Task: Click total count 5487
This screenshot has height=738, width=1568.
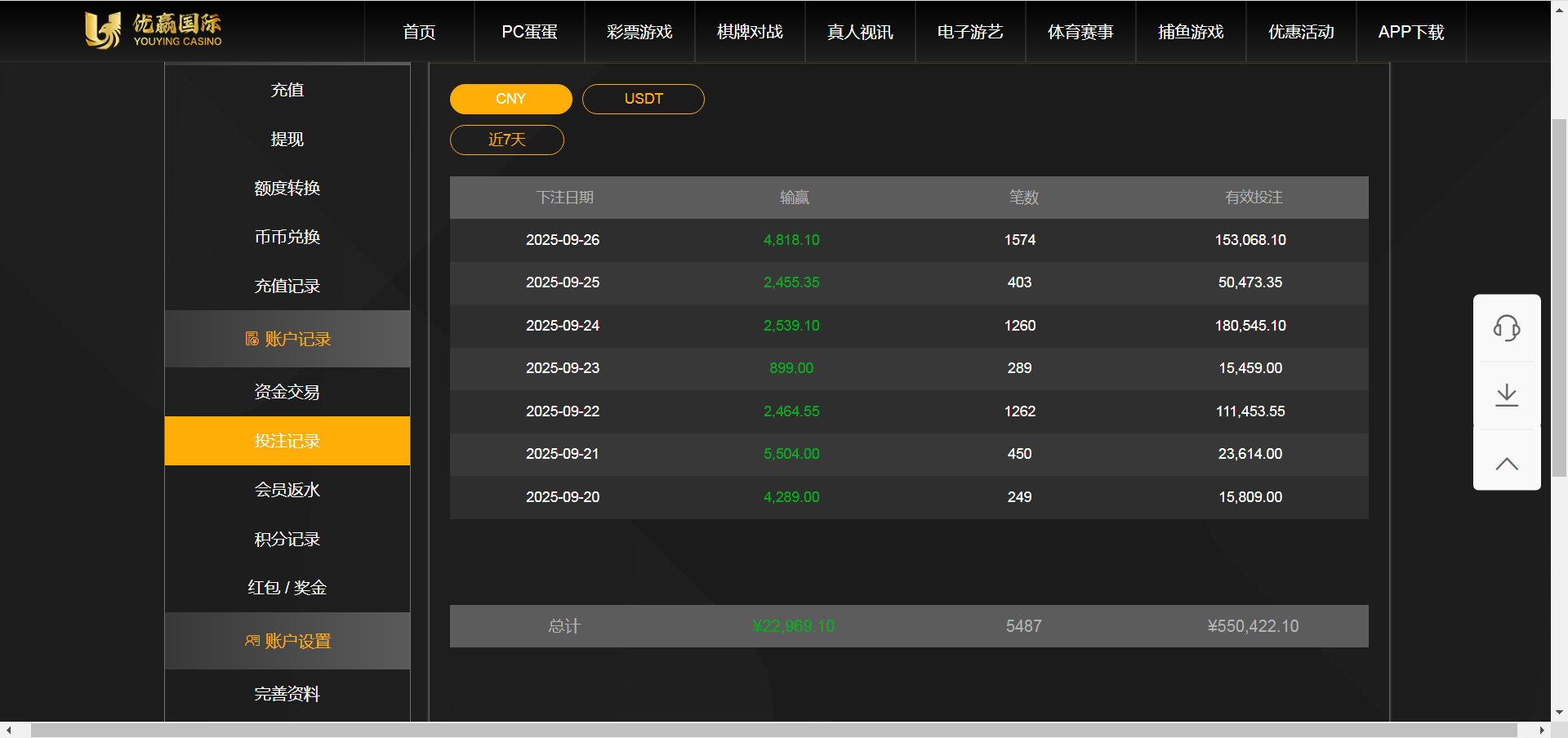Action: (x=1023, y=626)
